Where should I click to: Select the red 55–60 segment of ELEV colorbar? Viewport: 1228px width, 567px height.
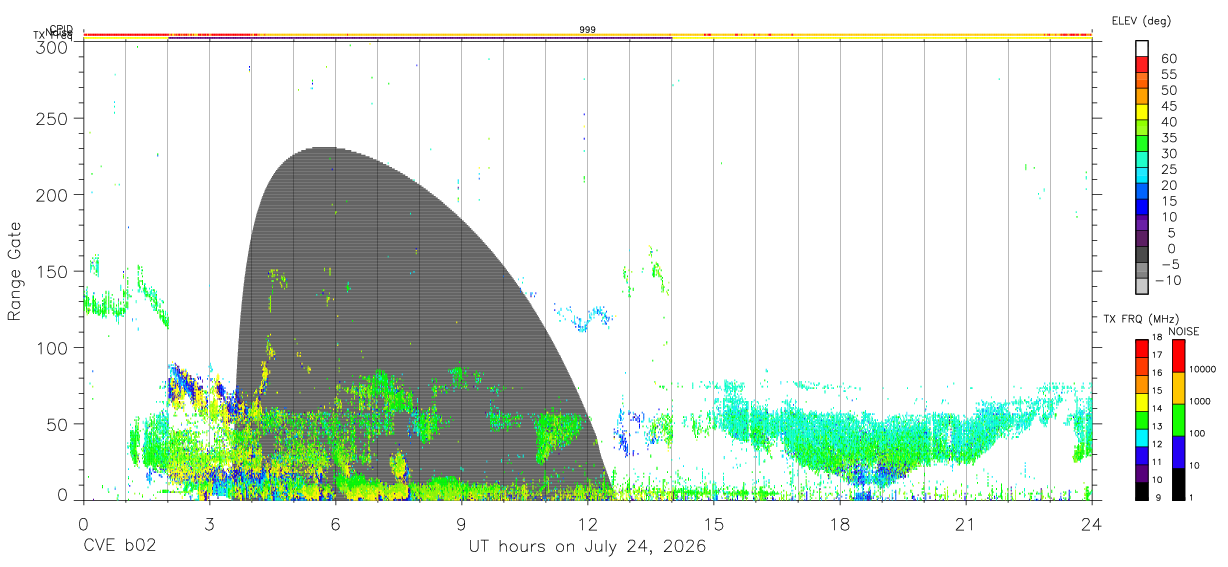pyautogui.click(x=1142, y=65)
